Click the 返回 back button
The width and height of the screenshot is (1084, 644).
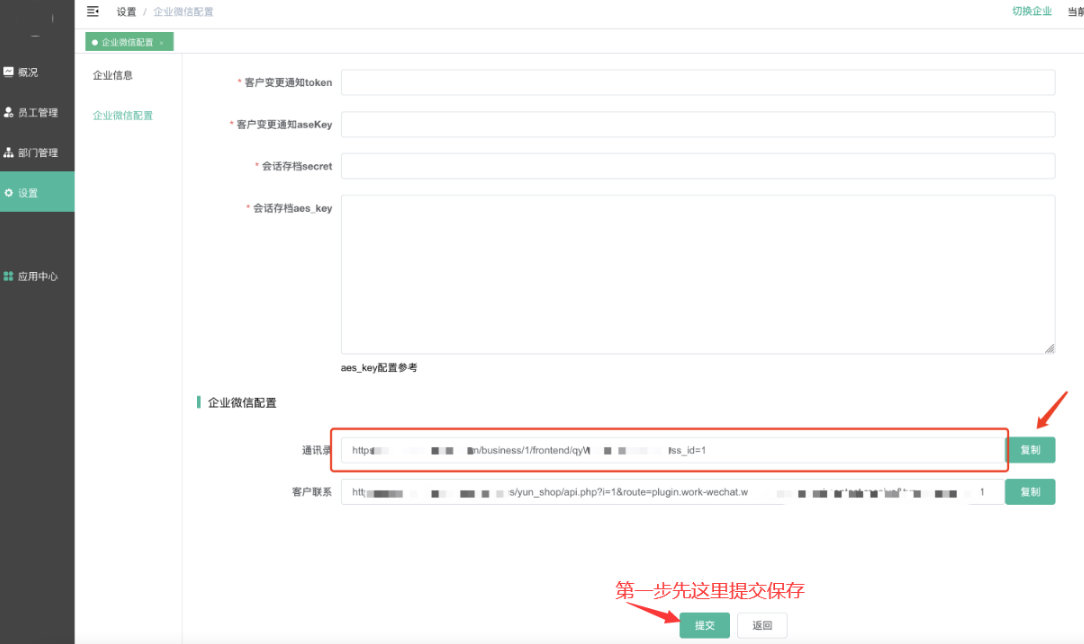[x=762, y=625]
